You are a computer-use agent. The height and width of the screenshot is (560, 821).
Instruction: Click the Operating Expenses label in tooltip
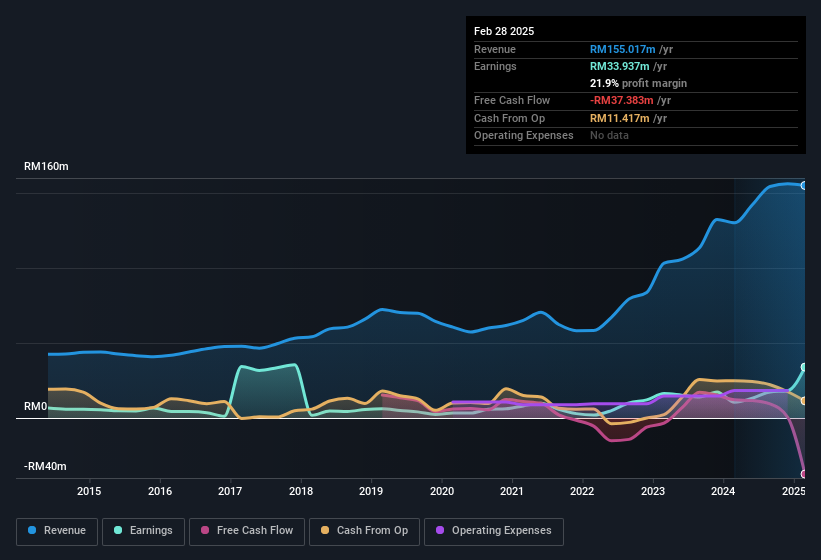click(x=524, y=135)
